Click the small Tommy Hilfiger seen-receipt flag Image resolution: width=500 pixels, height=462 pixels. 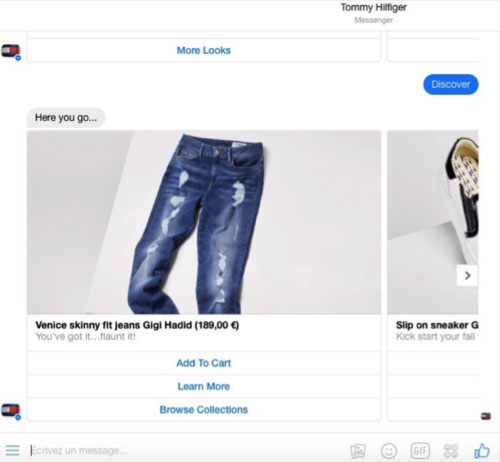point(486,416)
